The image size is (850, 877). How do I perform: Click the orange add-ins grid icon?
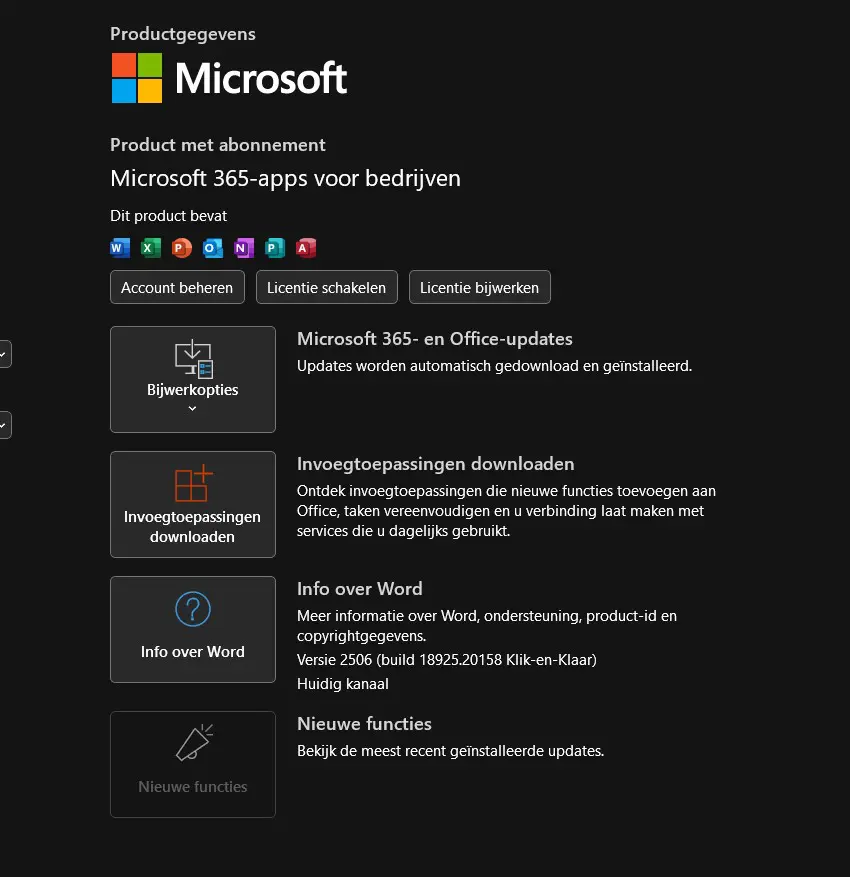tap(193, 483)
